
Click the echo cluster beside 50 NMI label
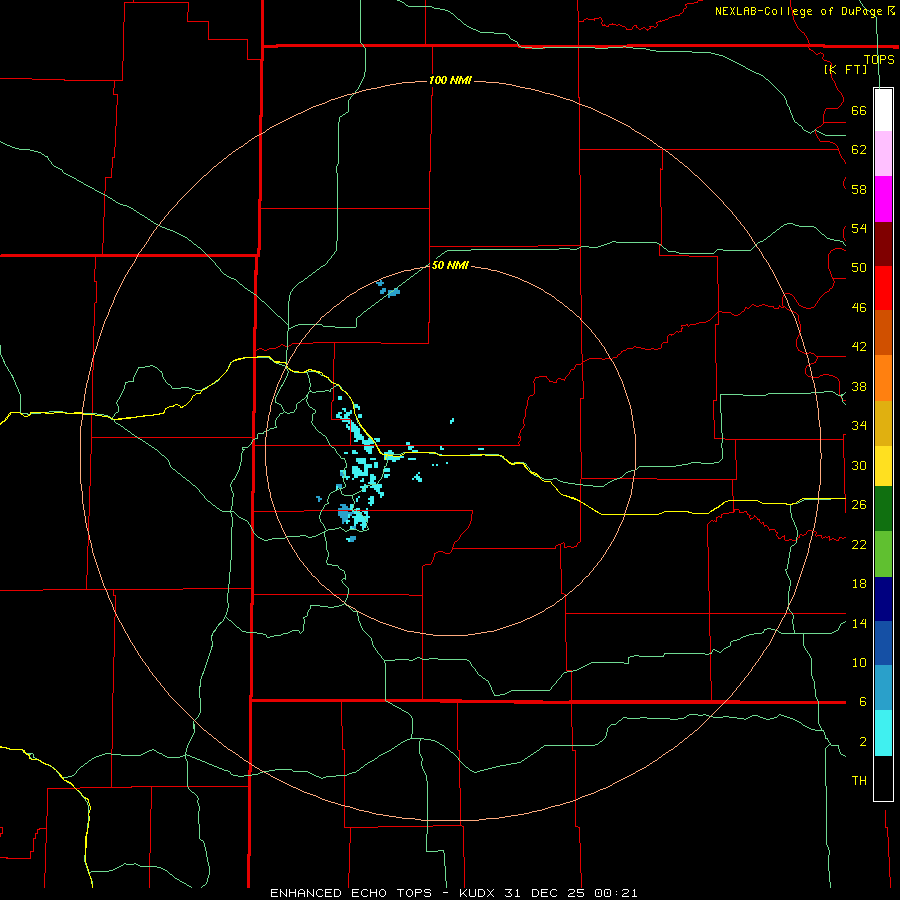(389, 289)
